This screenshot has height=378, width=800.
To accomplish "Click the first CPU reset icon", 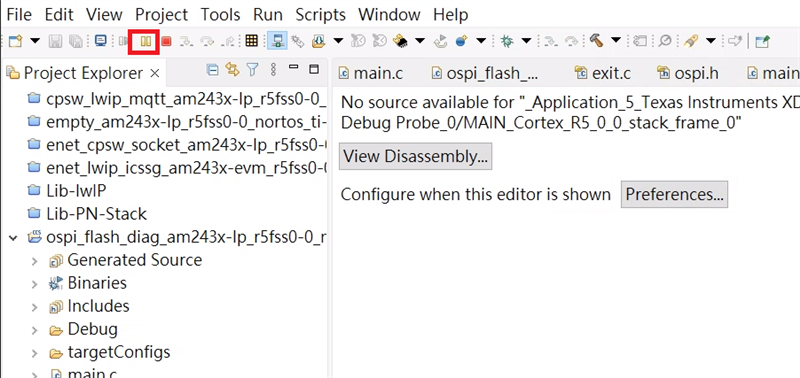I will (x=359, y=41).
